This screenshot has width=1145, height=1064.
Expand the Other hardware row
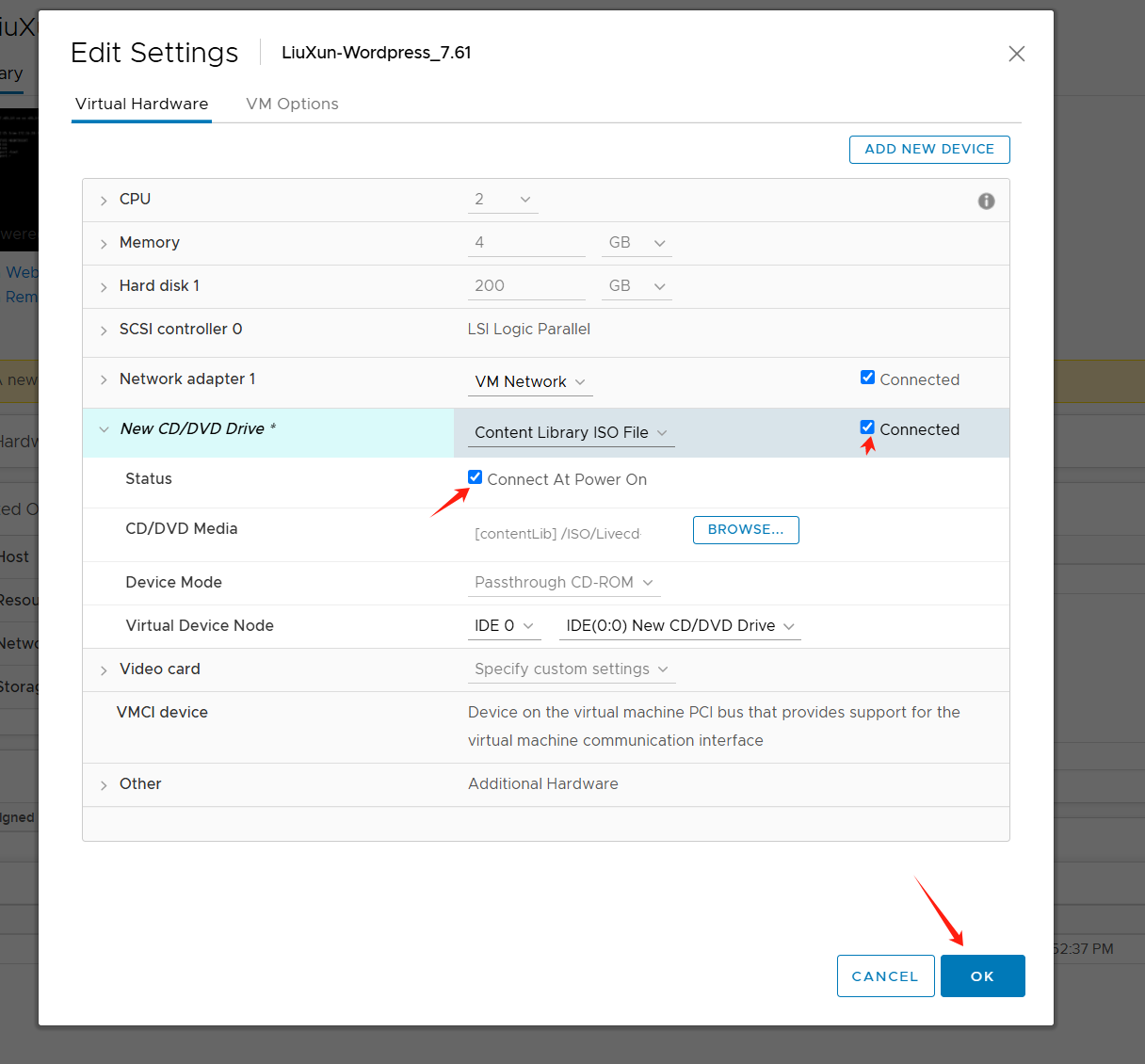coord(104,785)
